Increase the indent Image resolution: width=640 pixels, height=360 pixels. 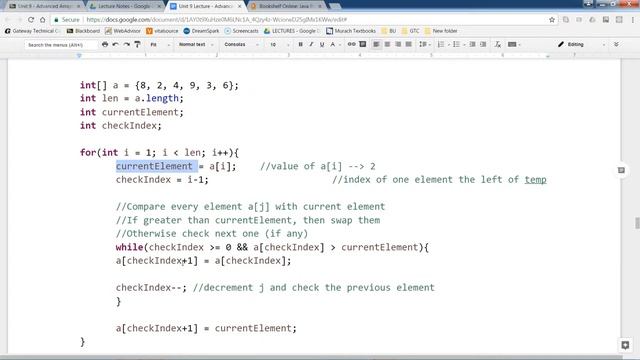click(x=483, y=44)
